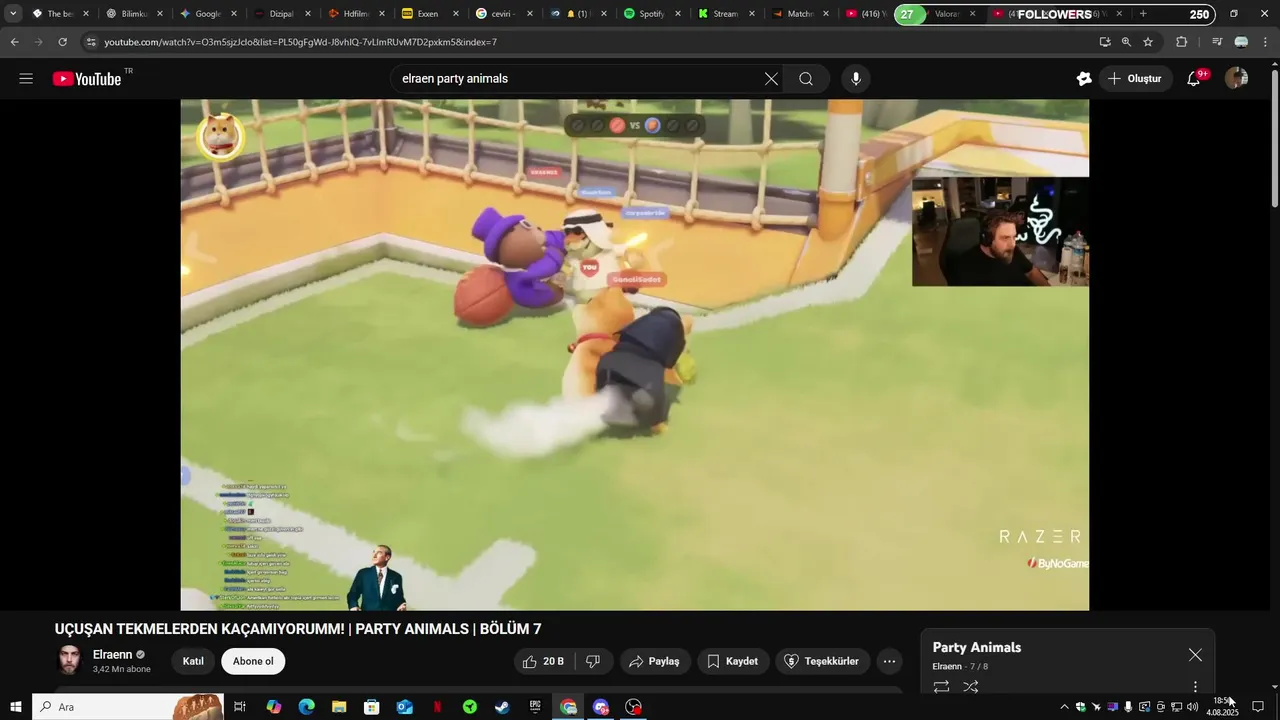Send thanks via Teşekkürler button

pyautogui.click(x=821, y=661)
